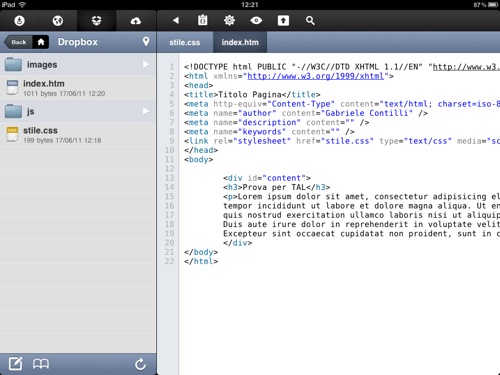Open the clipboard code snippets icon

coord(202,20)
